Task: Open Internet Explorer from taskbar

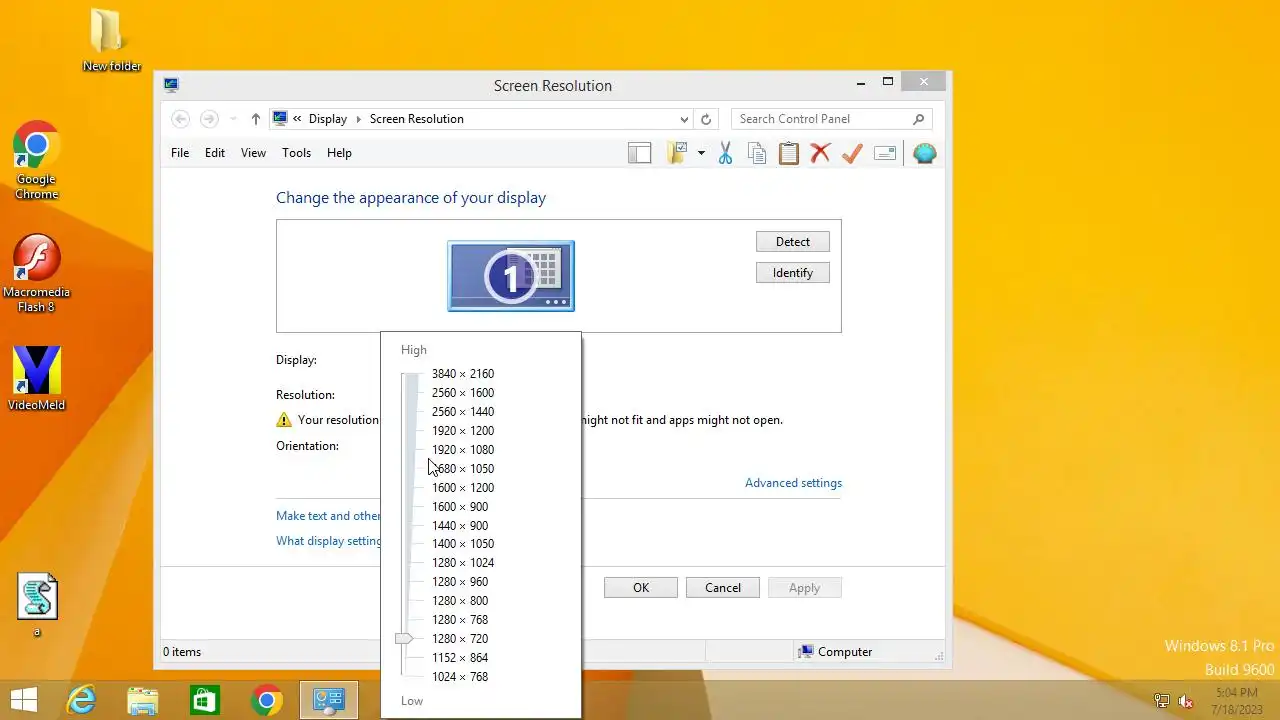Action: click(x=81, y=700)
